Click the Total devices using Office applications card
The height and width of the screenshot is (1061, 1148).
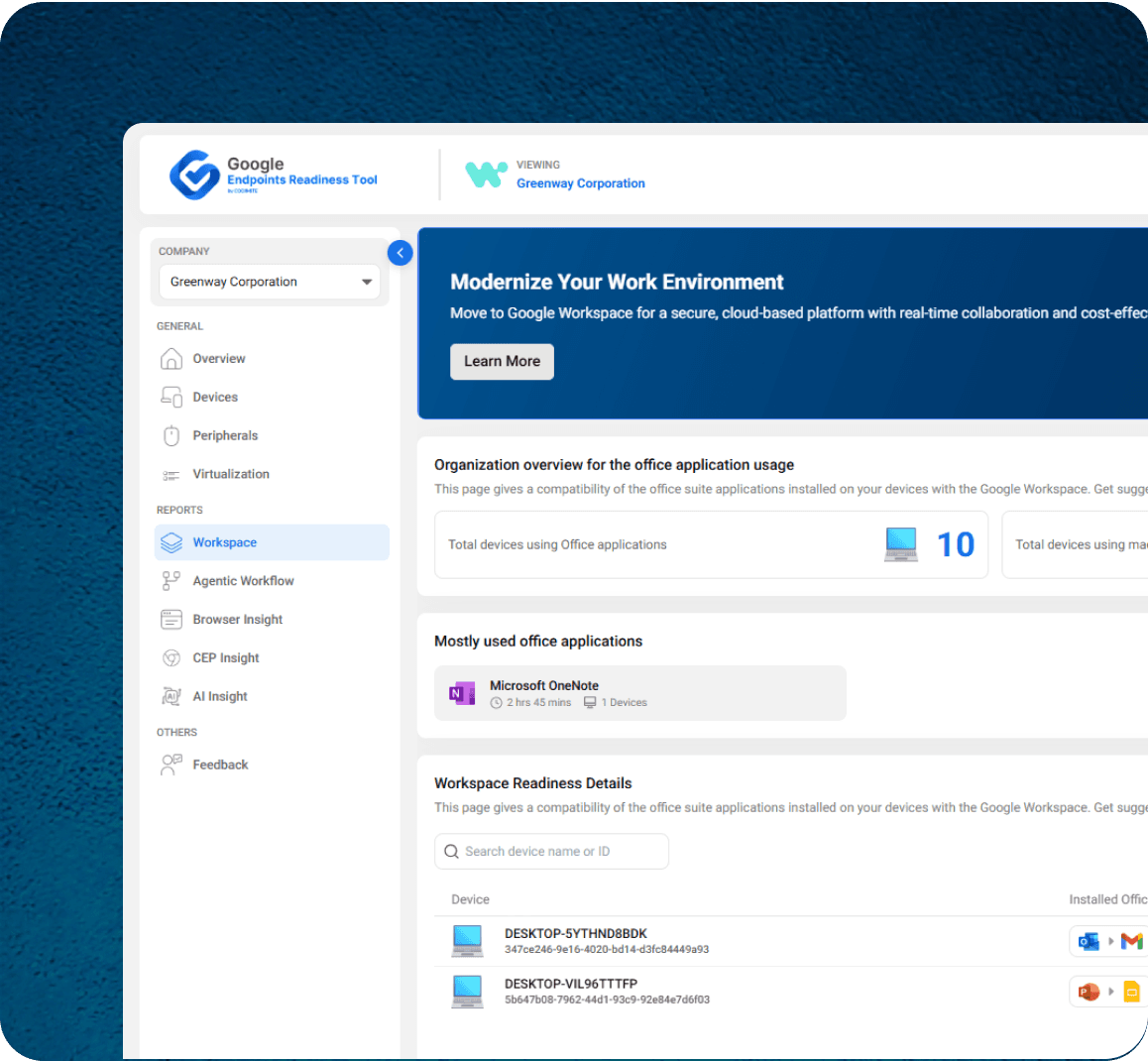[x=711, y=544]
